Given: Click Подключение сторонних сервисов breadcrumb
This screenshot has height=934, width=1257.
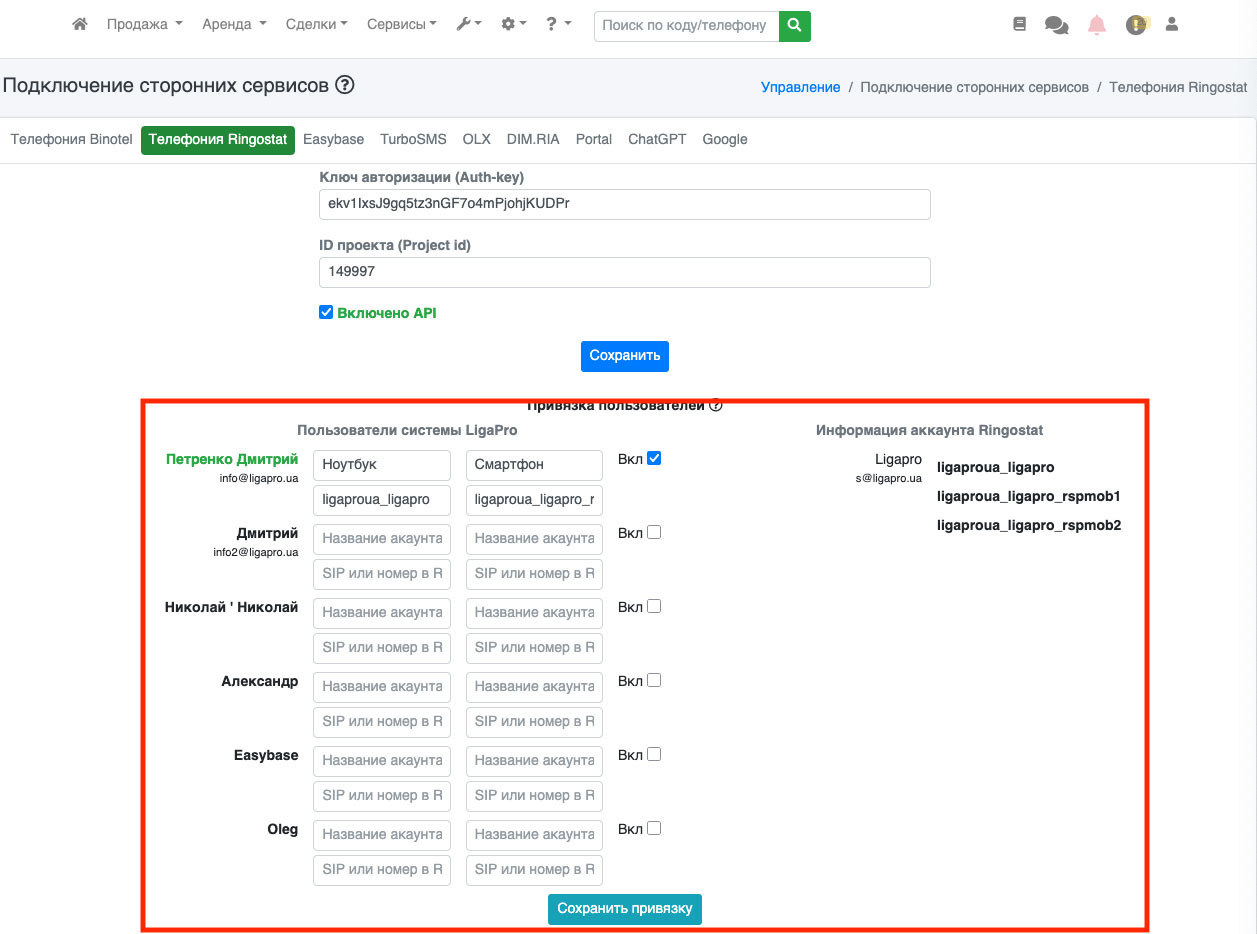Looking at the screenshot, I should click(x=974, y=87).
